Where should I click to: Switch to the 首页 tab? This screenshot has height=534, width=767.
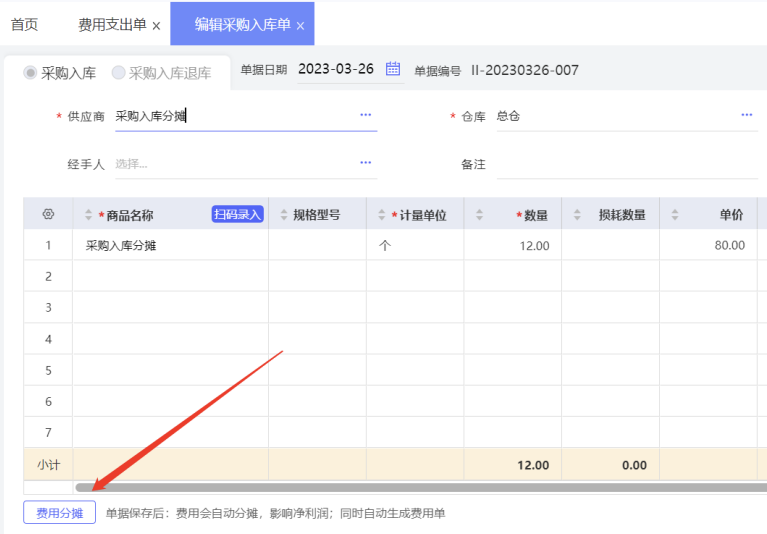point(24,25)
